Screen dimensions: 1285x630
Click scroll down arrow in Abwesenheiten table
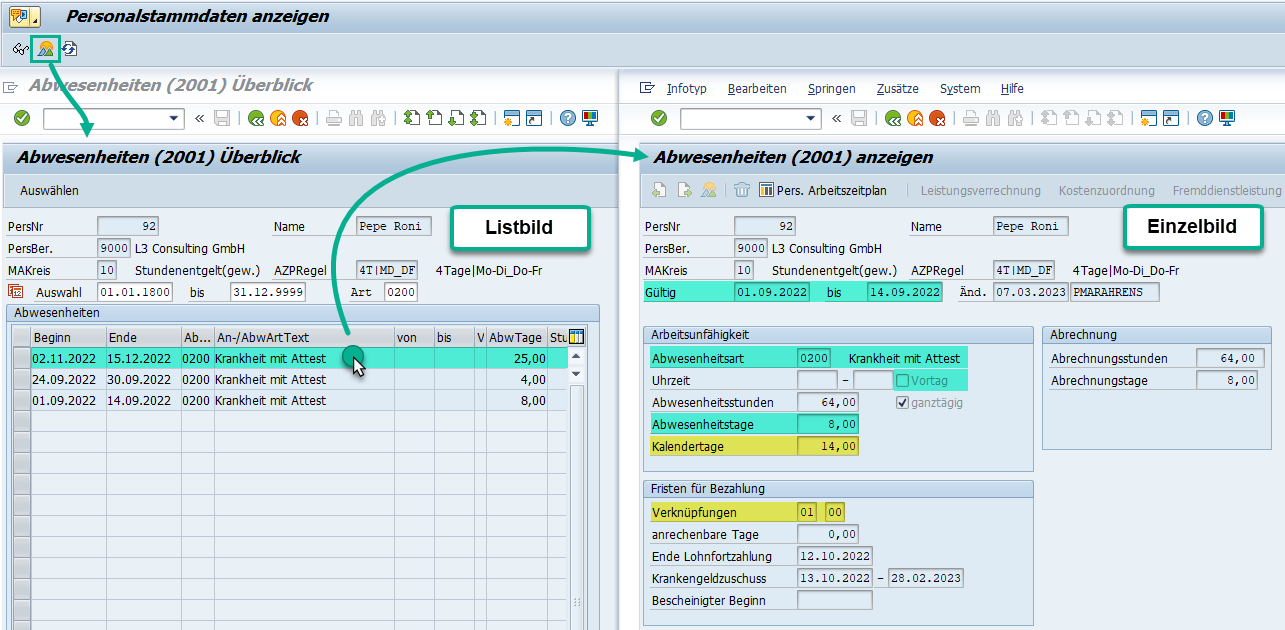[576, 374]
